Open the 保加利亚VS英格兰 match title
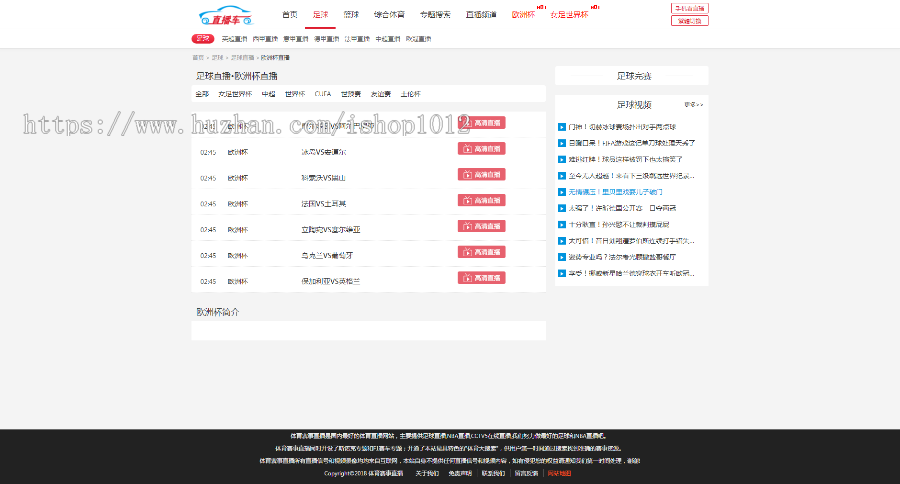Screen dimensions: 900x484 [331, 281]
